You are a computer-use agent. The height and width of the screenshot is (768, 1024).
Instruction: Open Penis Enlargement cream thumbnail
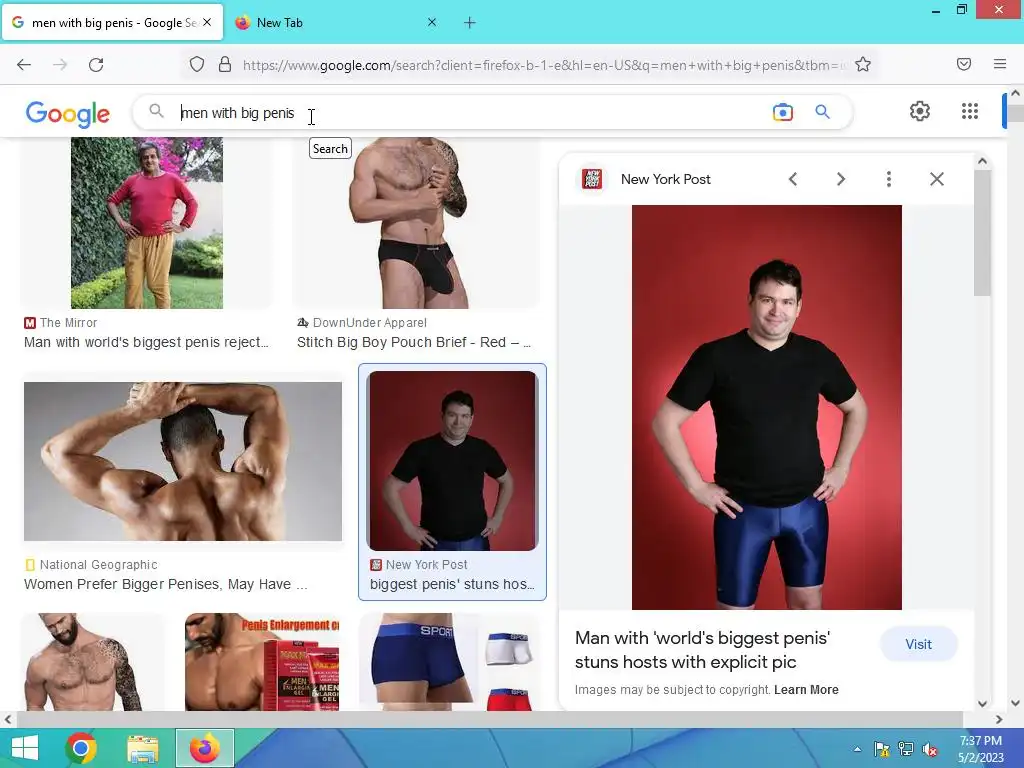262,662
